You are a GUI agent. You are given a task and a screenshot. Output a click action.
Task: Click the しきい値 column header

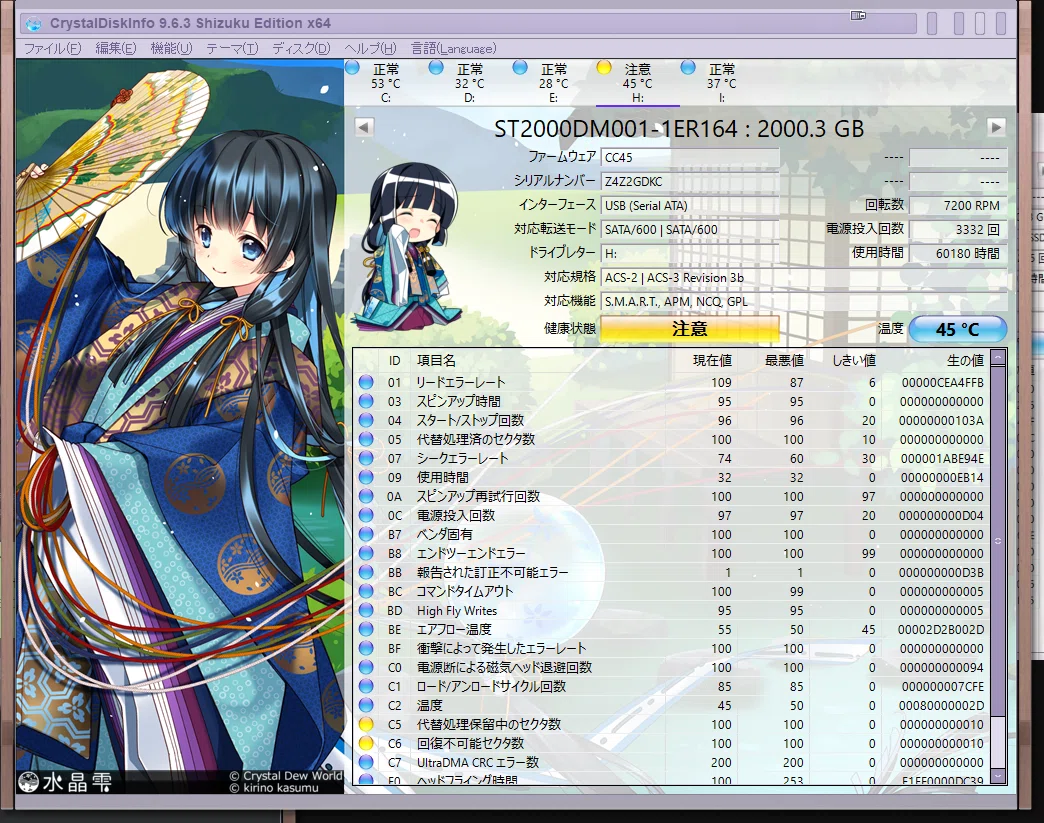[854, 360]
